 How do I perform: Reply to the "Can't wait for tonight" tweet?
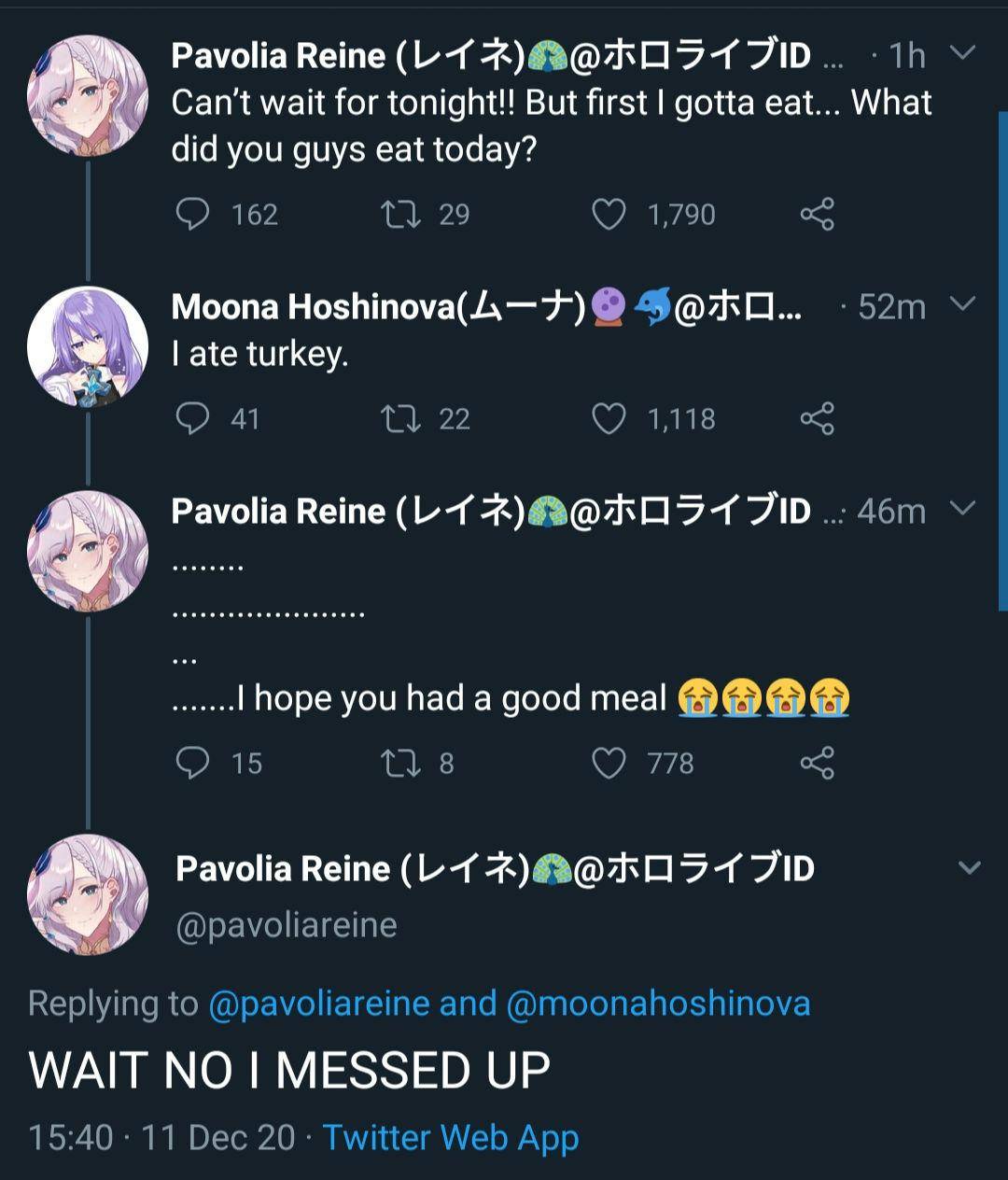tap(193, 215)
